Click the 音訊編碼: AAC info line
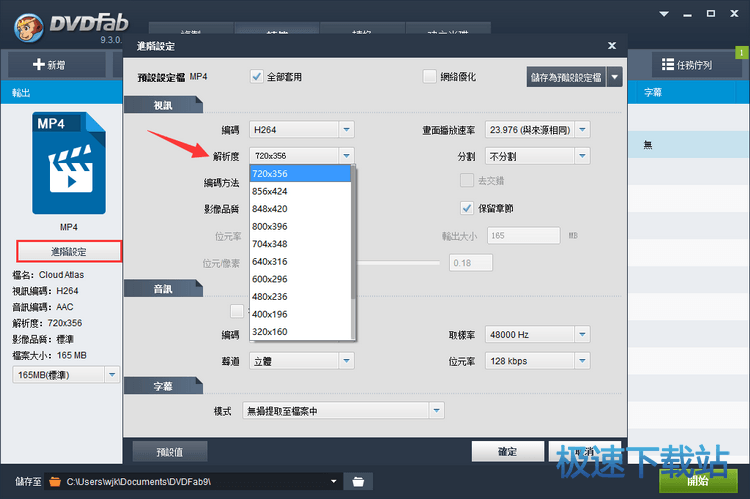Viewport: 750px width, 499px height. tap(43, 307)
